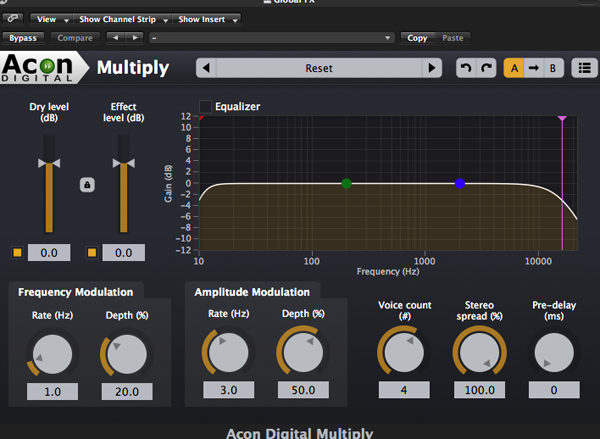Click the redo icon
Screen dimensions: 600x439
486,68
